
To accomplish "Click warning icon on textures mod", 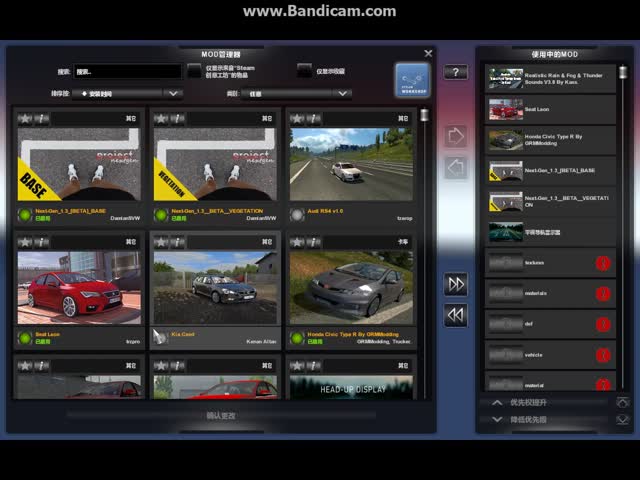I will pos(603,263).
